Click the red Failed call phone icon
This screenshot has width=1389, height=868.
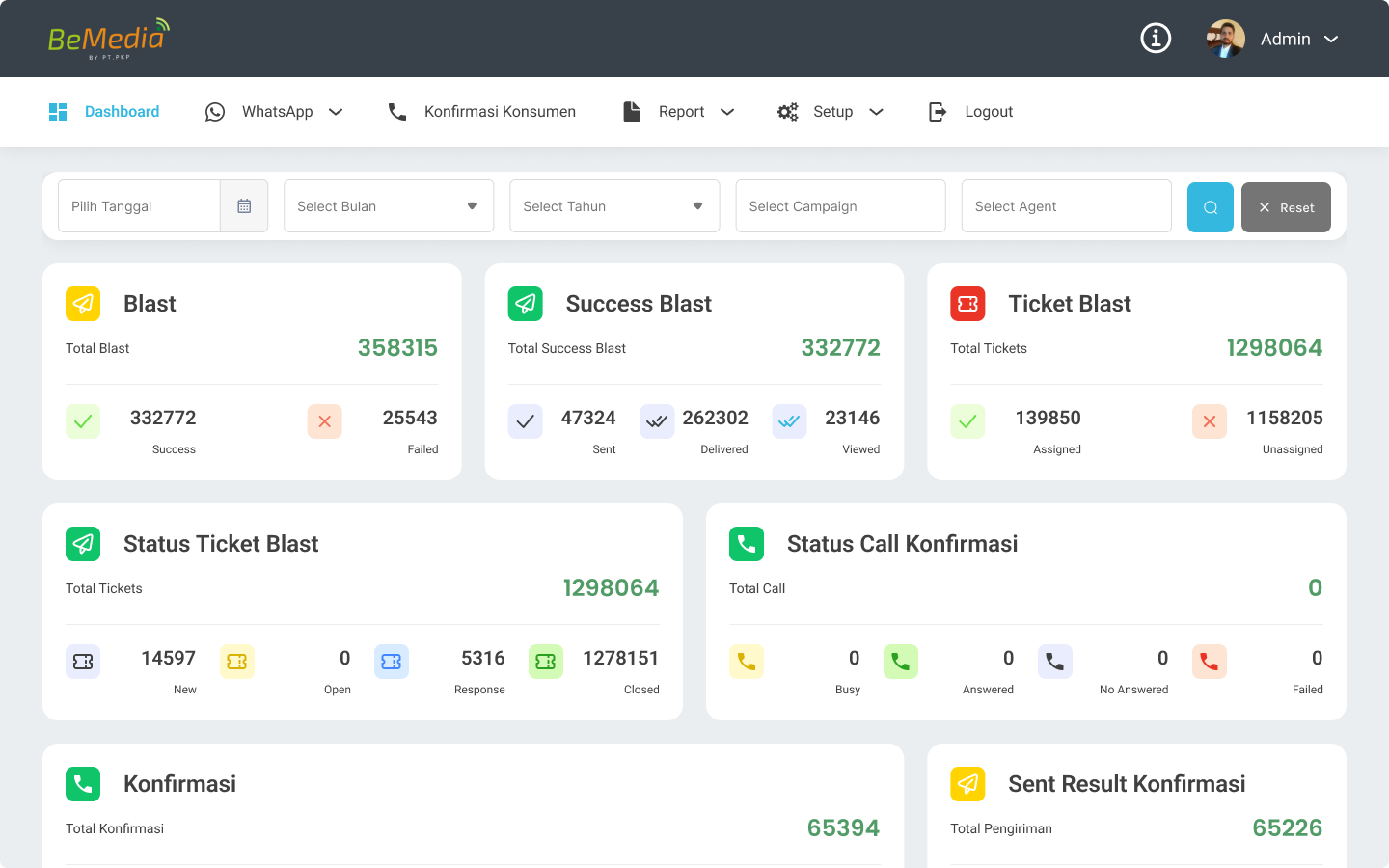click(x=1209, y=662)
